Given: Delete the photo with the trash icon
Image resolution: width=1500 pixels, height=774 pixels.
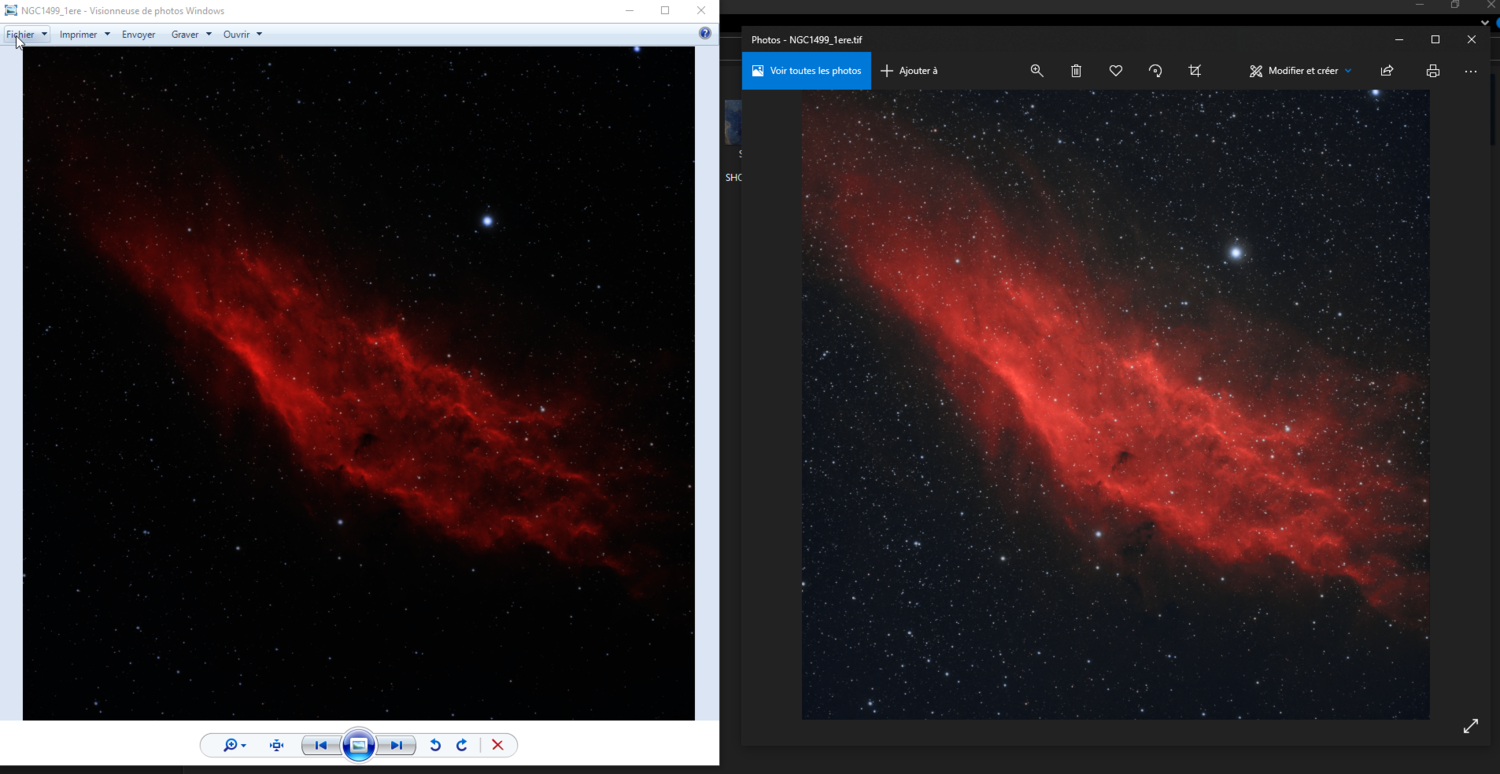Looking at the screenshot, I should pos(1076,71).
